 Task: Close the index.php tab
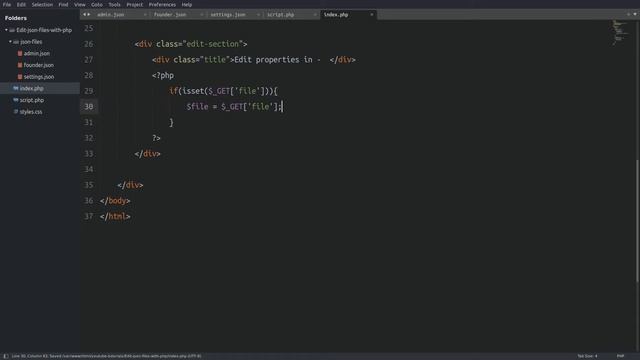tap(372, 15)
